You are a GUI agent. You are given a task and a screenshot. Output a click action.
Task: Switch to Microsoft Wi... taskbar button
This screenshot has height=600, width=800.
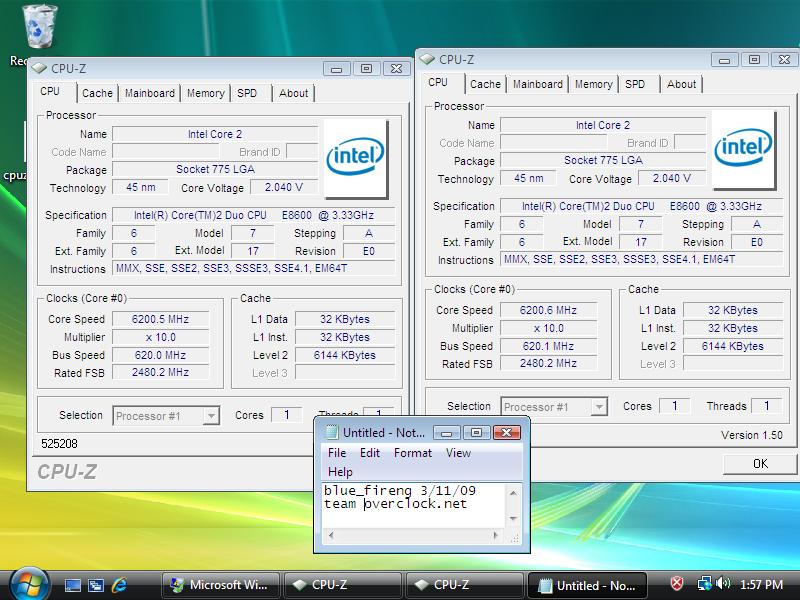(x=220, y=585)
